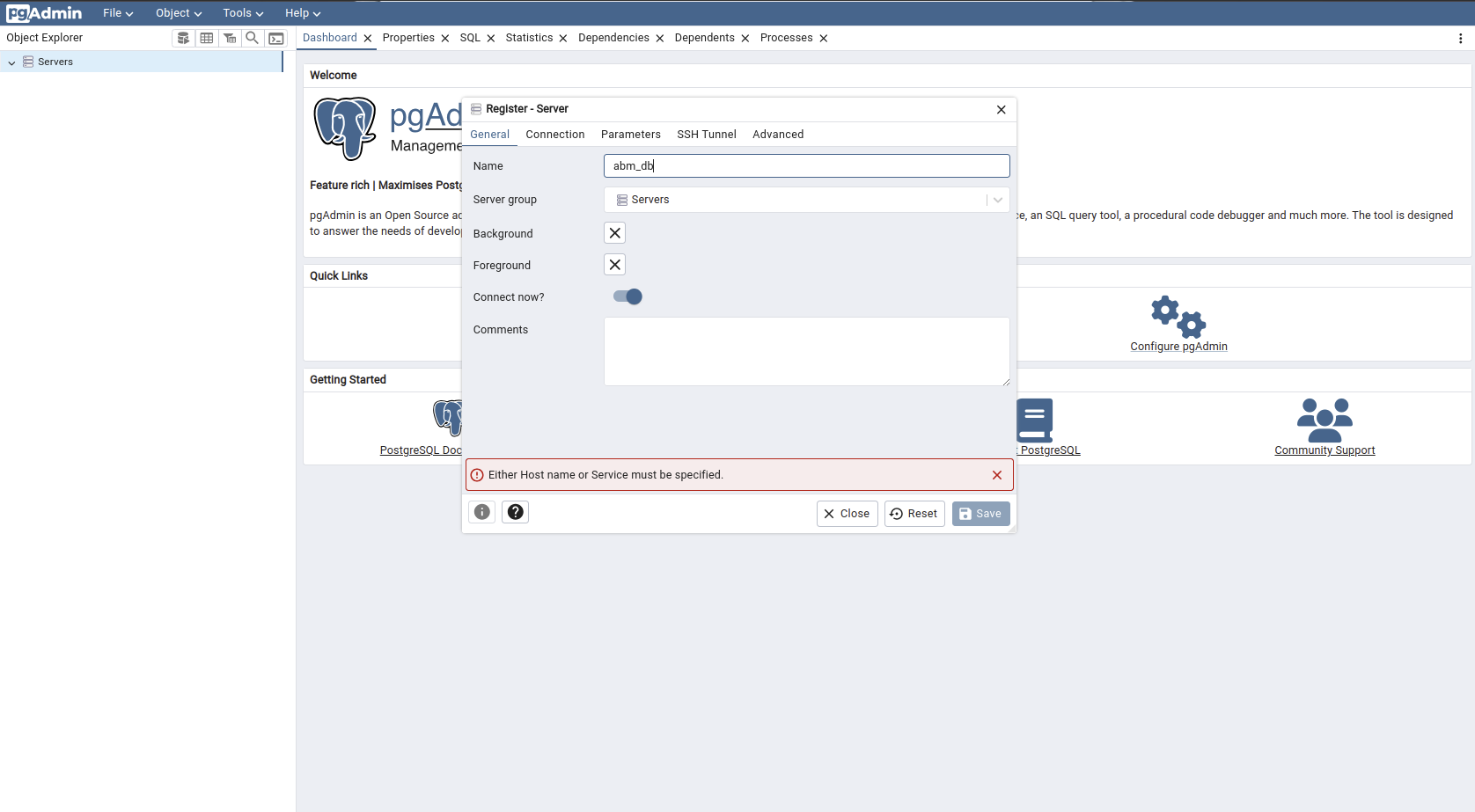1475x812 pixels.
Task: Open the SQL tab
Action: [470, 38]
